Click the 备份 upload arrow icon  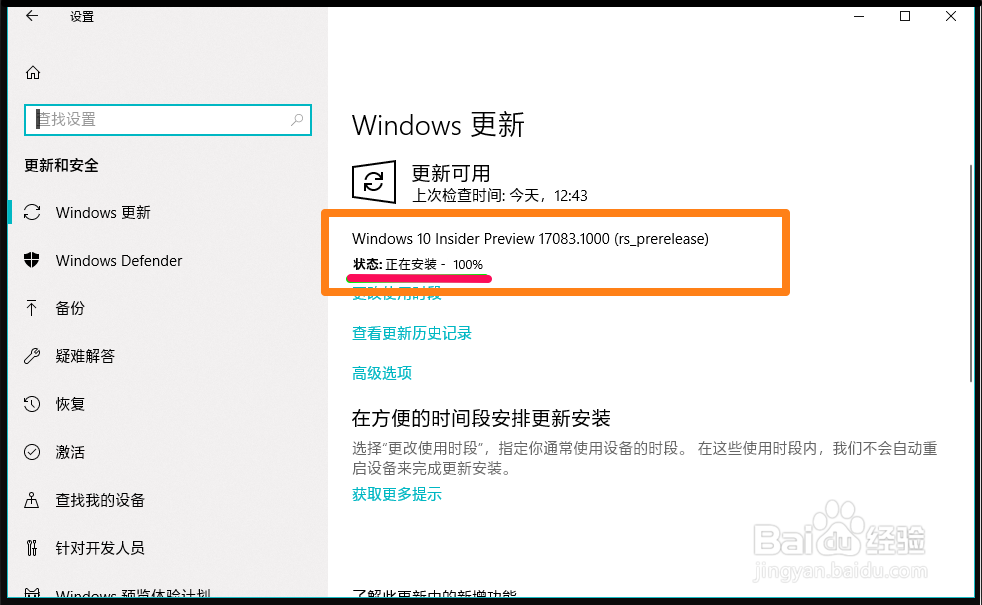[x=31, y=308]
